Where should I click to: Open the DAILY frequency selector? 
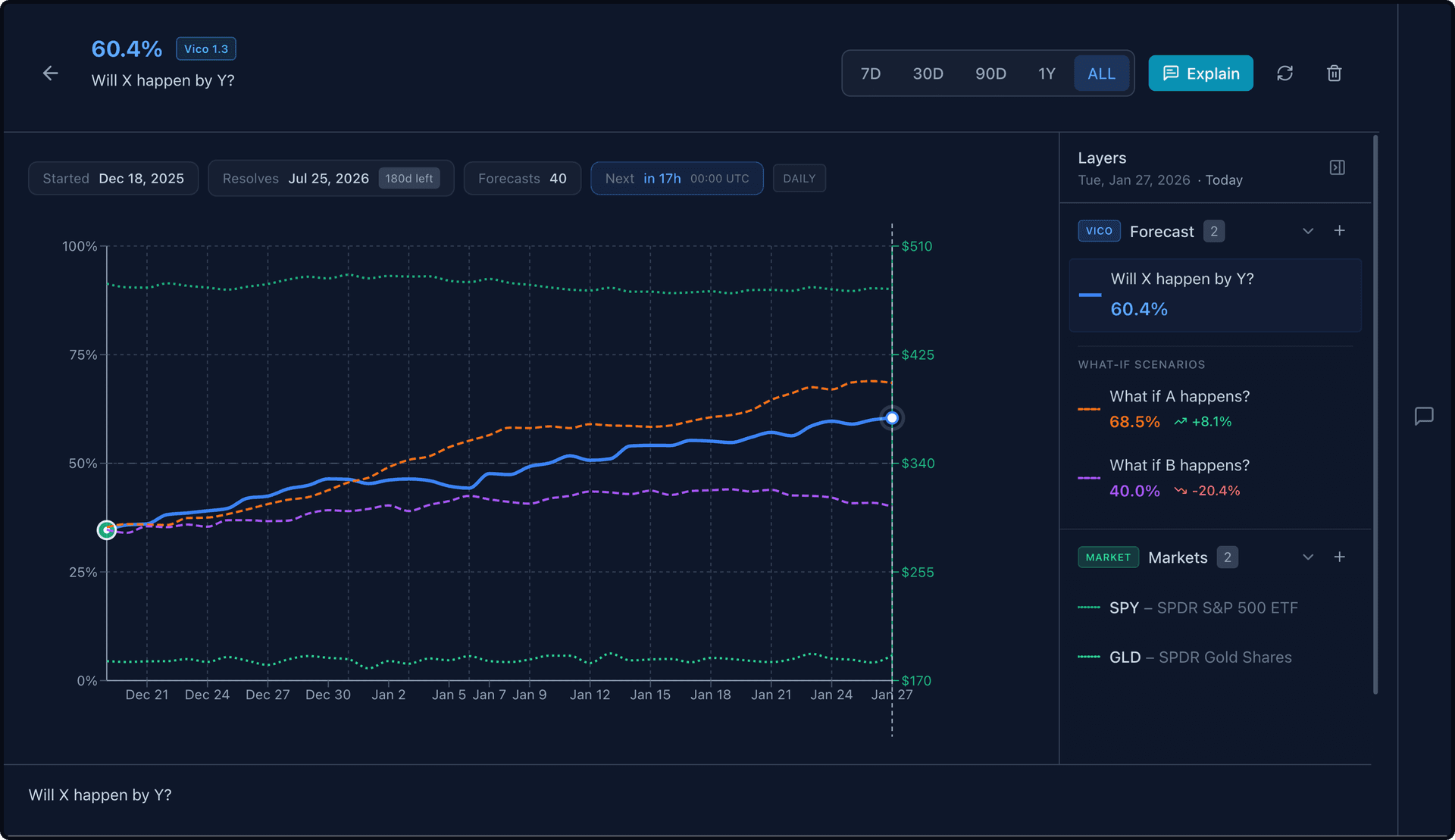pos(799,179)
